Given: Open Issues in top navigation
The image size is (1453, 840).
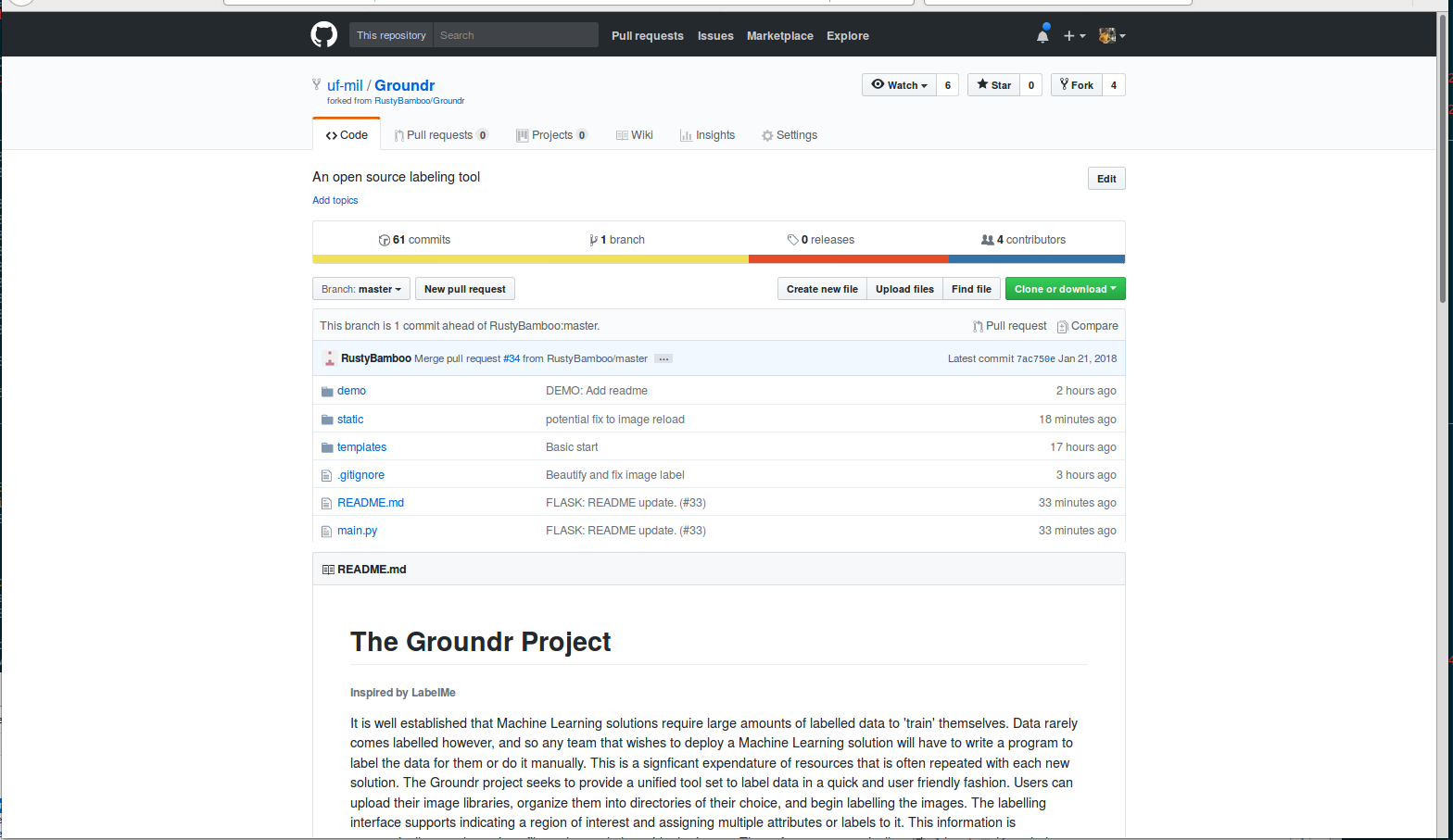Looking at the screenshot, I should 715,36.
